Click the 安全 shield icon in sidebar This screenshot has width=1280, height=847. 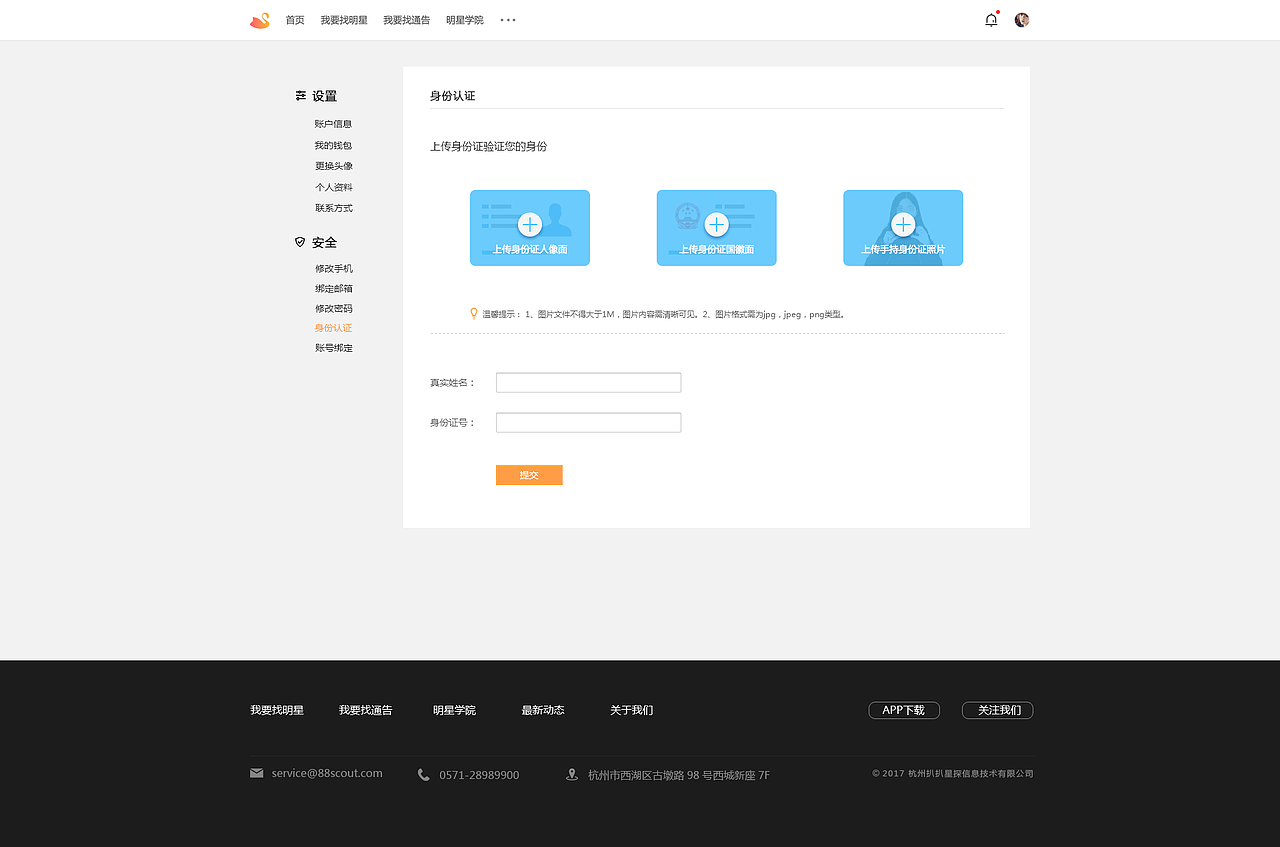point(300,242)
